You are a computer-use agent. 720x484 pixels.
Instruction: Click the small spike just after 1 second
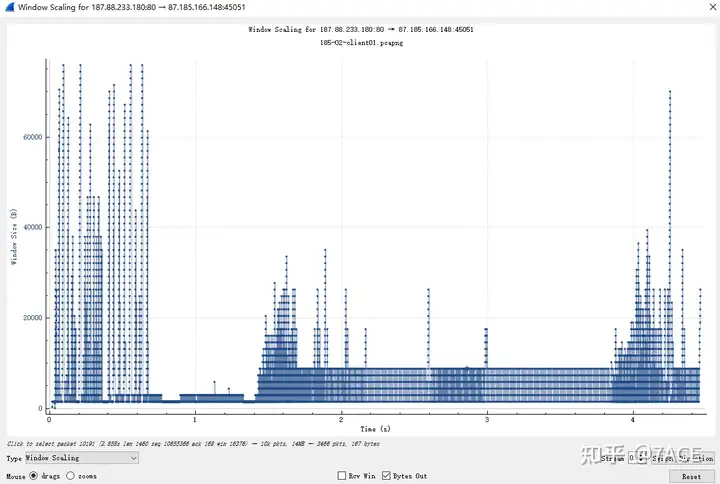click(x=214, y=388)
